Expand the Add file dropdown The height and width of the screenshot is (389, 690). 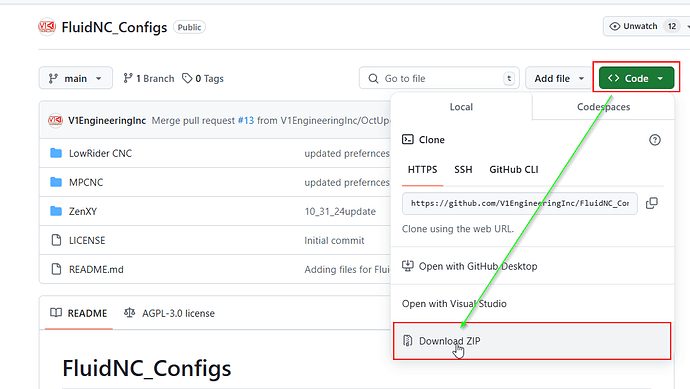559,78
